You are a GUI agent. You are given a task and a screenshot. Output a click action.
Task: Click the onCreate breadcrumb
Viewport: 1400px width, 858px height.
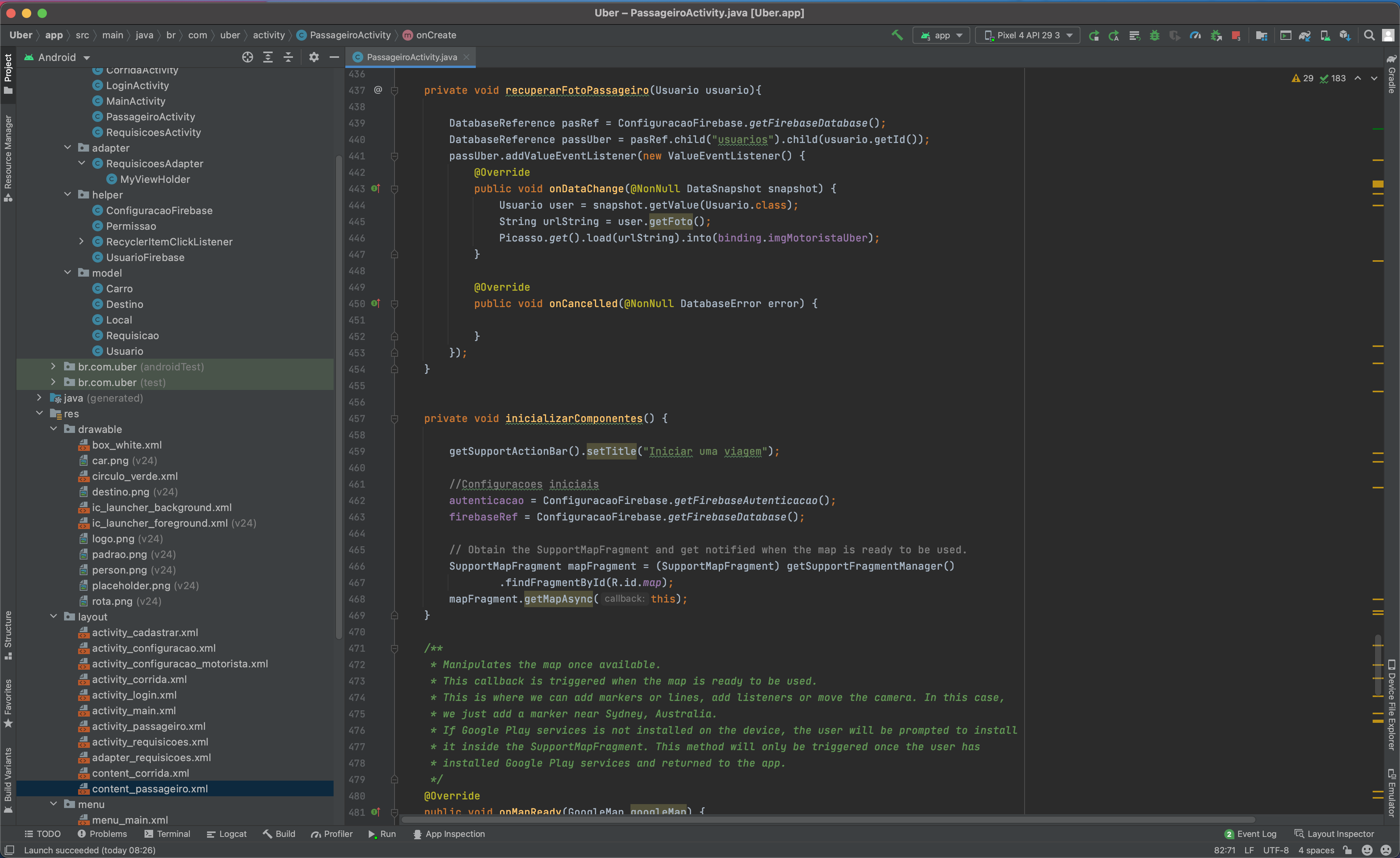tap(435, 35)
